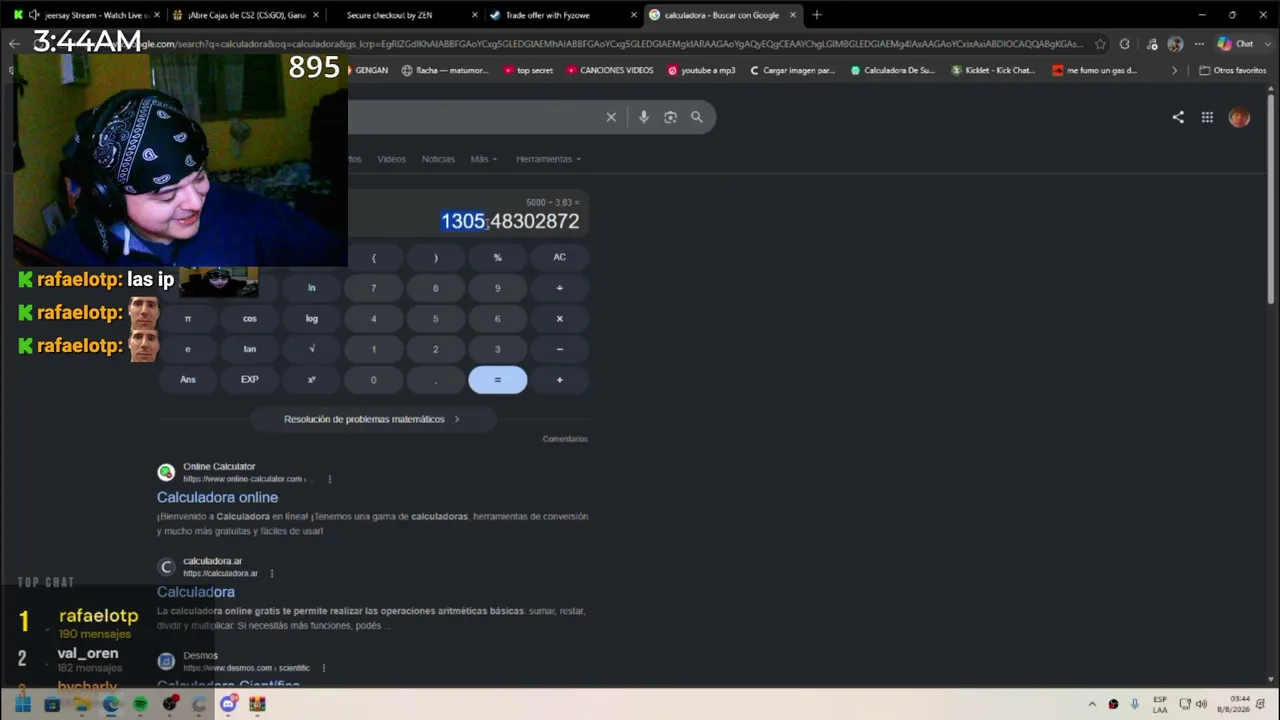Click the calculator EXP button
The height and width of the screenshot is (720, 1280).
click(x=249, y=380)
